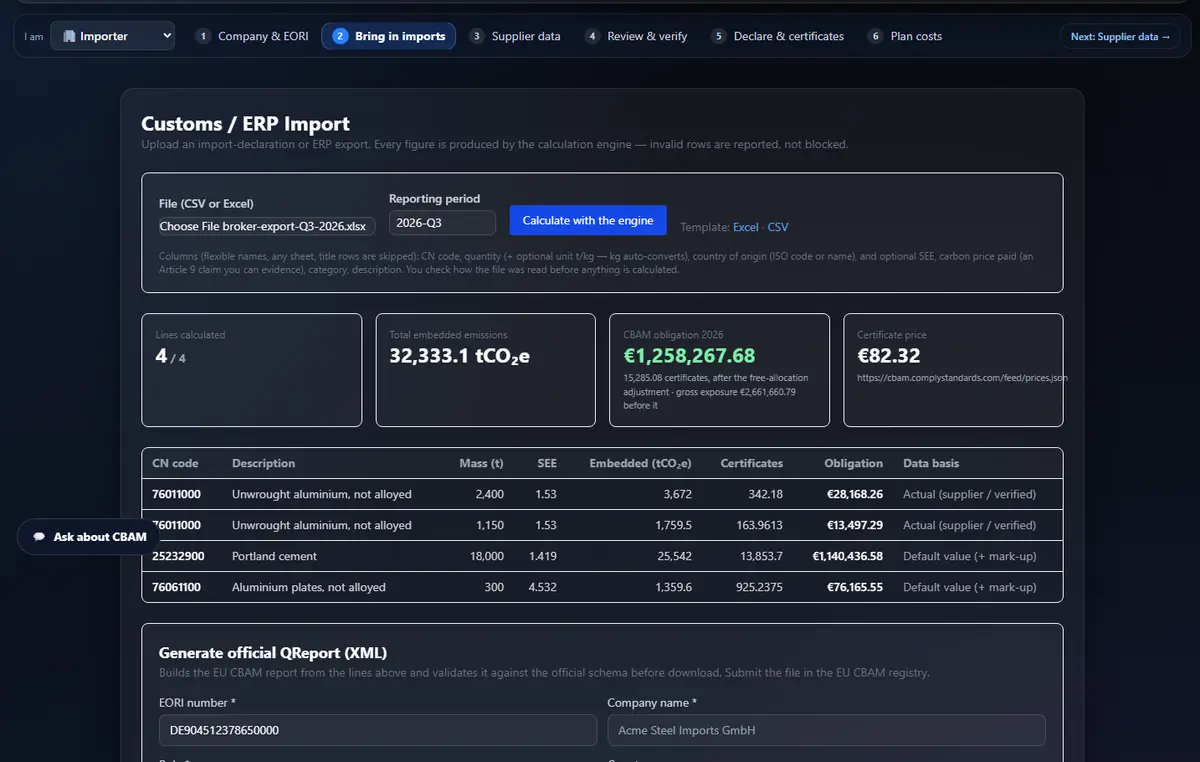This screenshot has width=1200, height=762.
Task: Open step 3 Supplier data
Action: pos(515,36)
